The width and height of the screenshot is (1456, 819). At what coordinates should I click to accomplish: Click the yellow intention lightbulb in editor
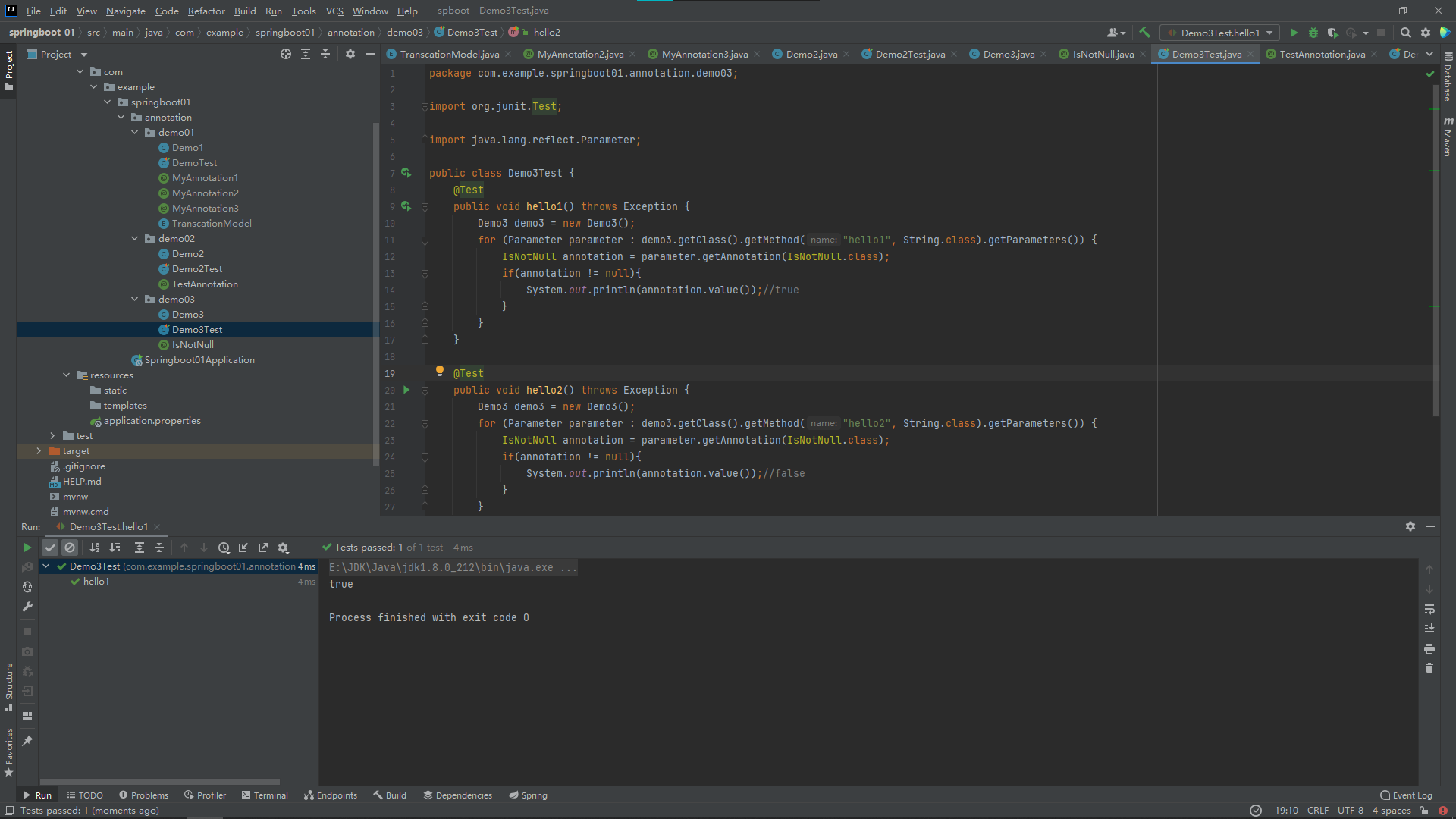pyautogui.click(x=439, y=371)
